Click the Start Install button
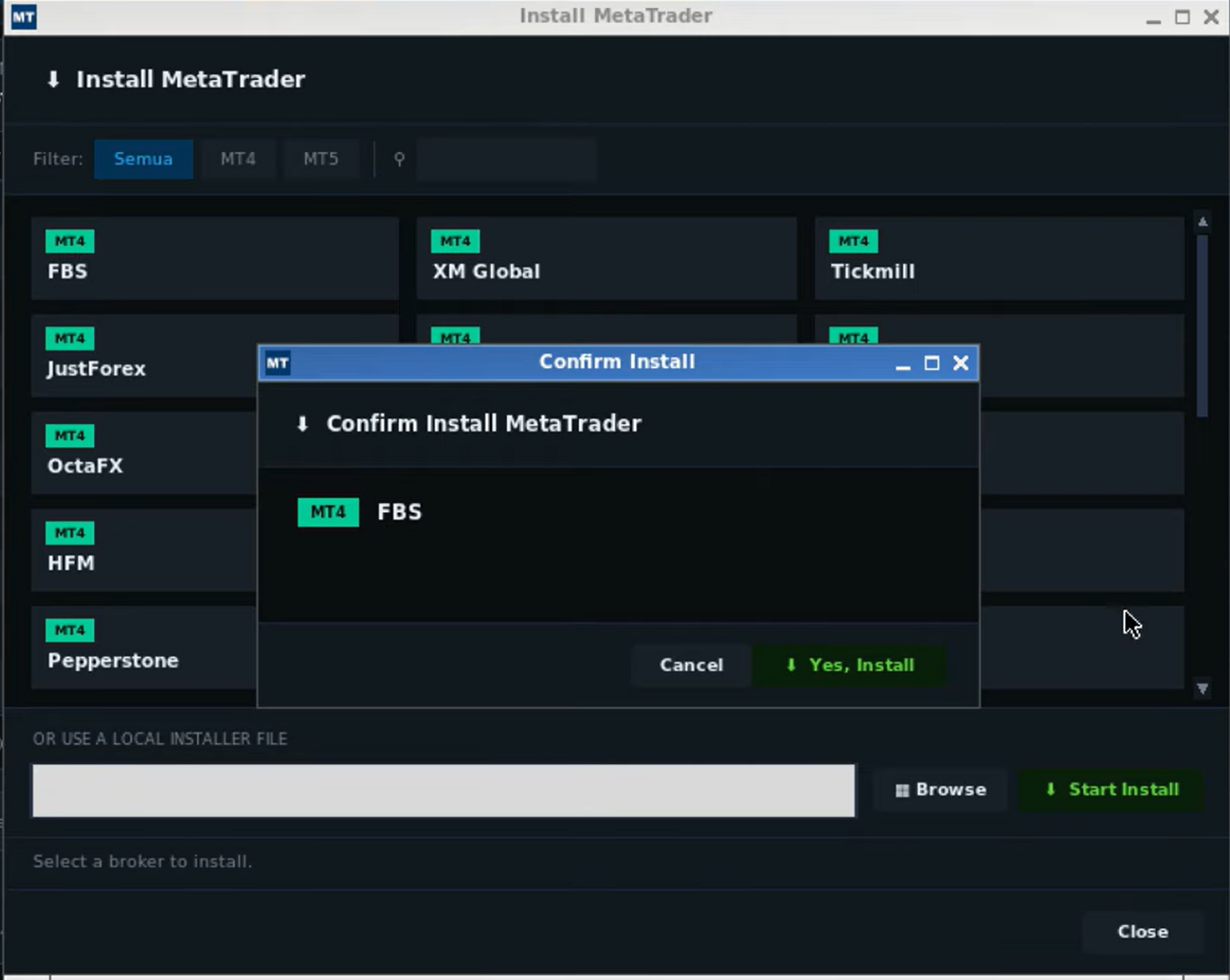Screen dimensions: 1230x980 1111,789
